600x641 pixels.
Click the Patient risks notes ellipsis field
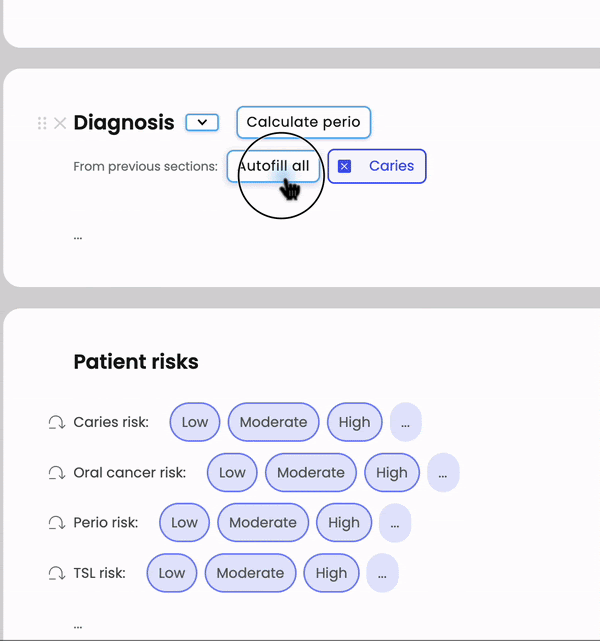click(78, 626)
